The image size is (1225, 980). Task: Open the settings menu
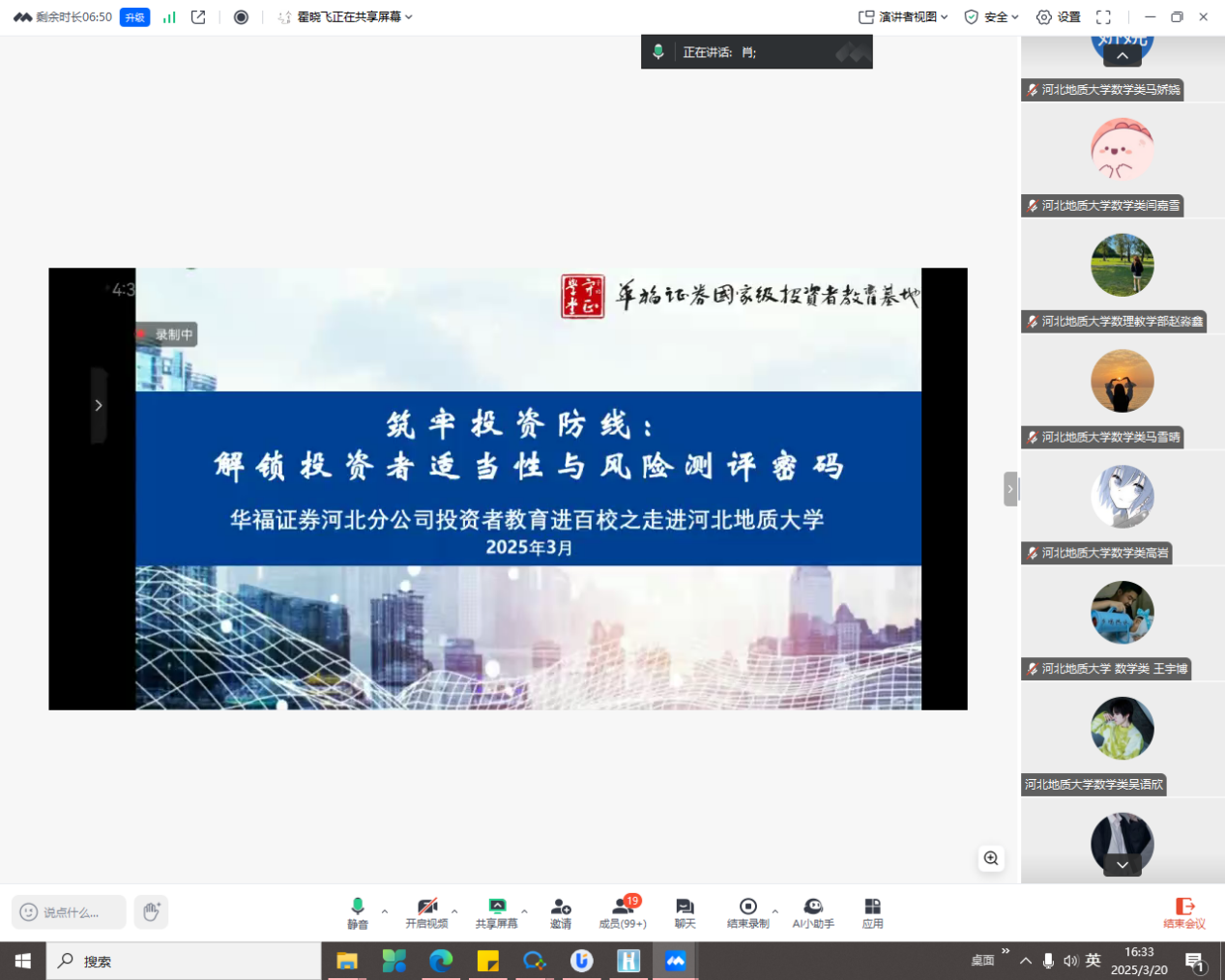(x=1058, y=17)
